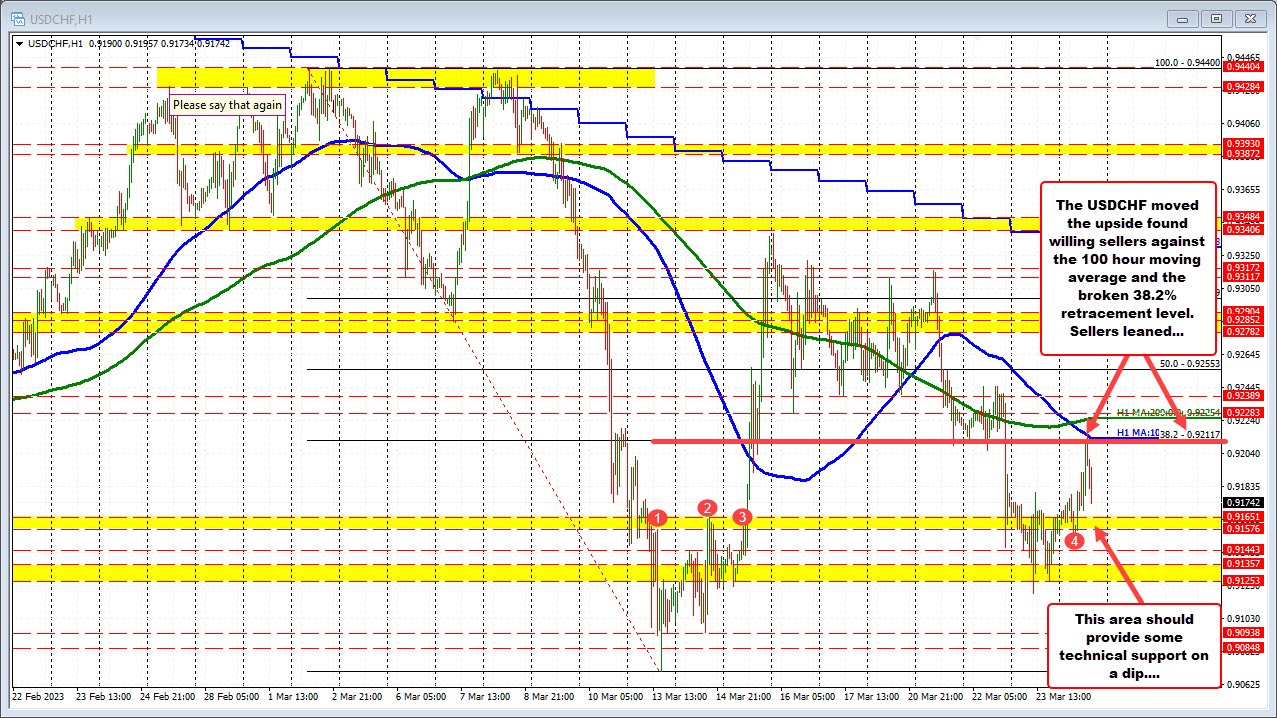Click the '22 Feb 2023' date on time axis
1277x718 pixels.
tap(38, 696)
